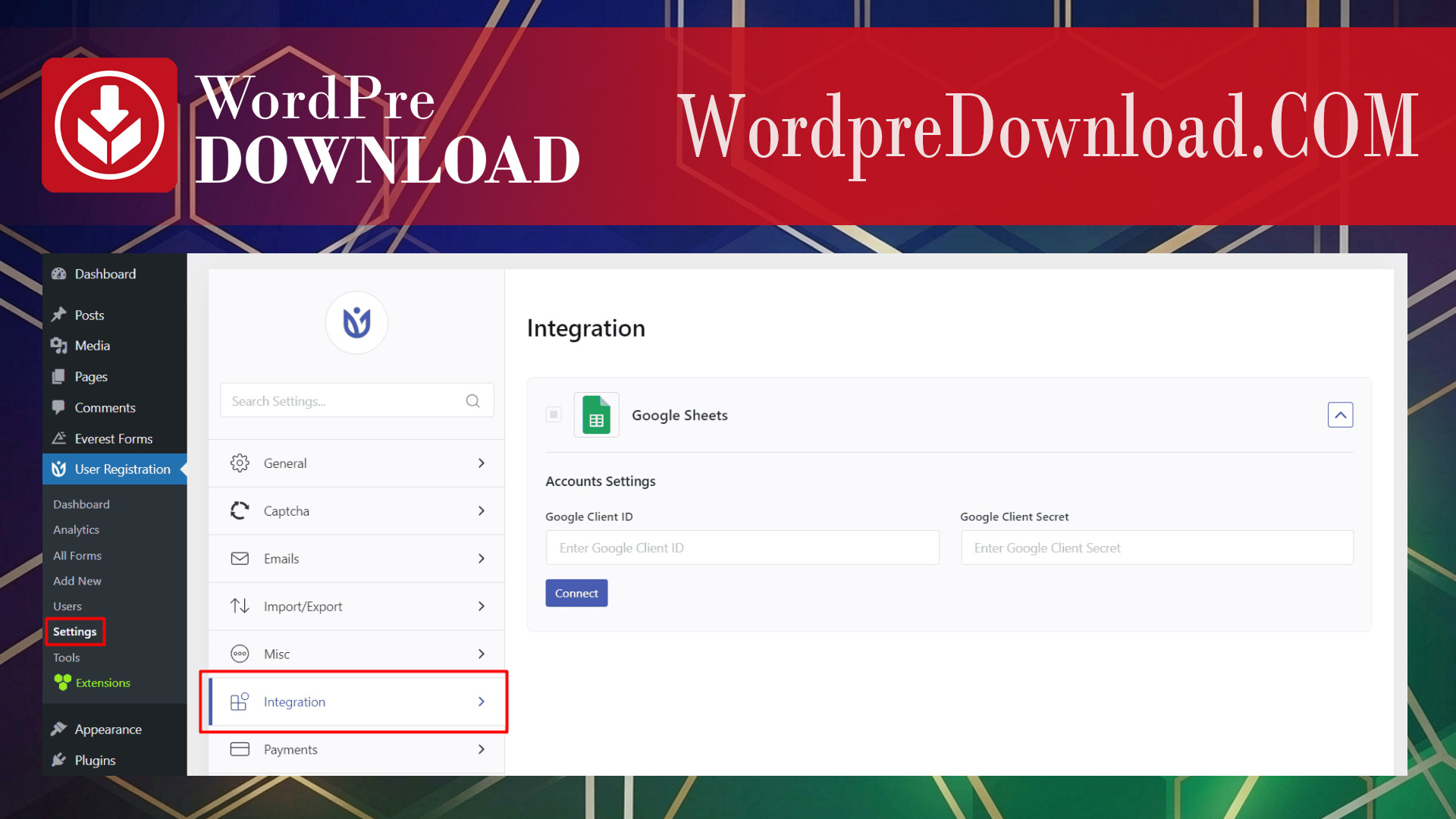The width and height of the screenshot is (1456, 819).
Task: Open the All Forms link
Action: pos(77,555)
